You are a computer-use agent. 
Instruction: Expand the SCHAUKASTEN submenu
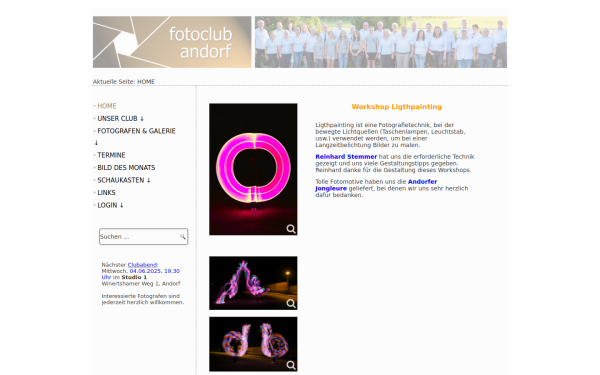pyautogui.click(x=124, y=180)
